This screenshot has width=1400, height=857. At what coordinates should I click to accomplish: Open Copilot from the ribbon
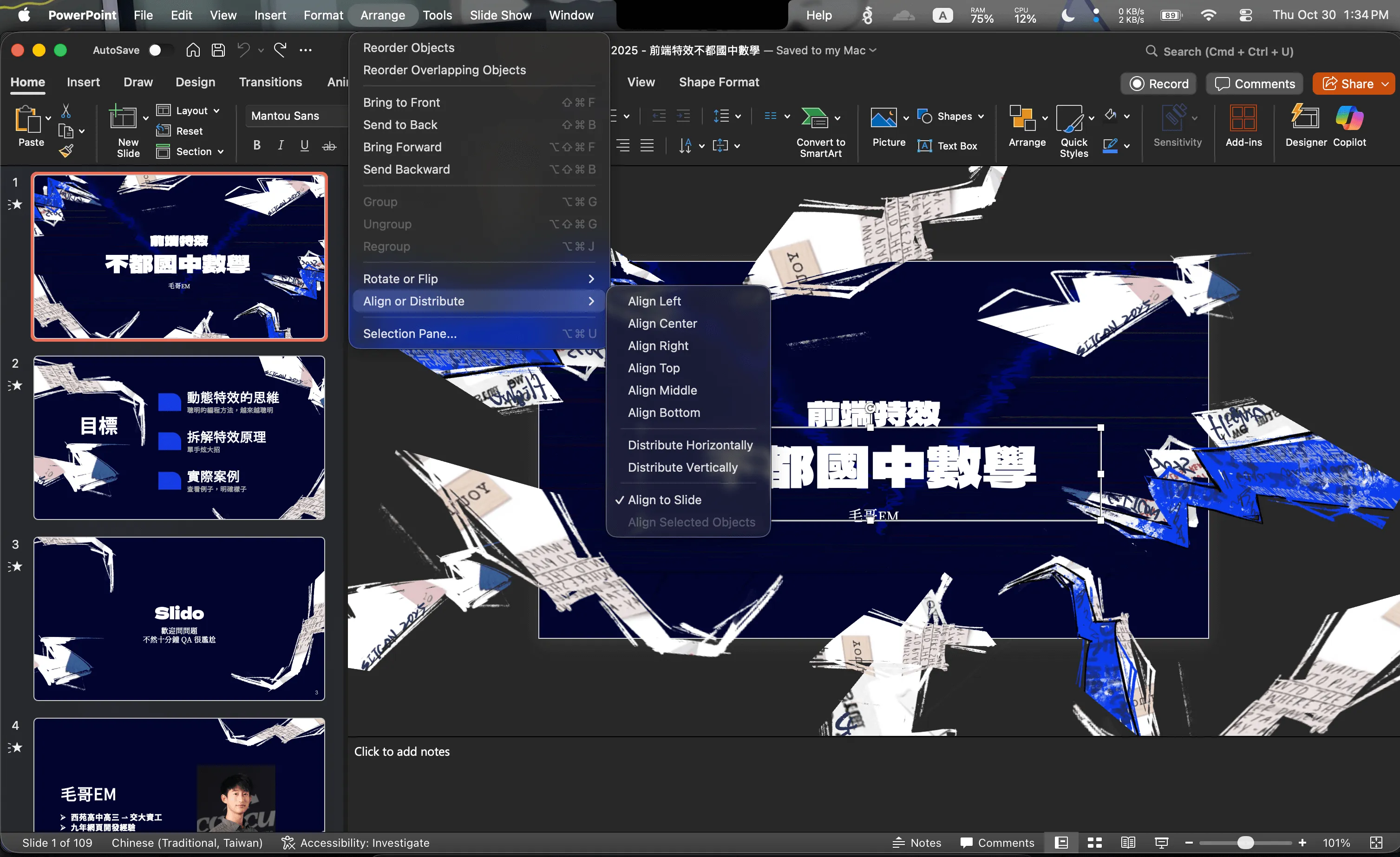click(1349, 118)
